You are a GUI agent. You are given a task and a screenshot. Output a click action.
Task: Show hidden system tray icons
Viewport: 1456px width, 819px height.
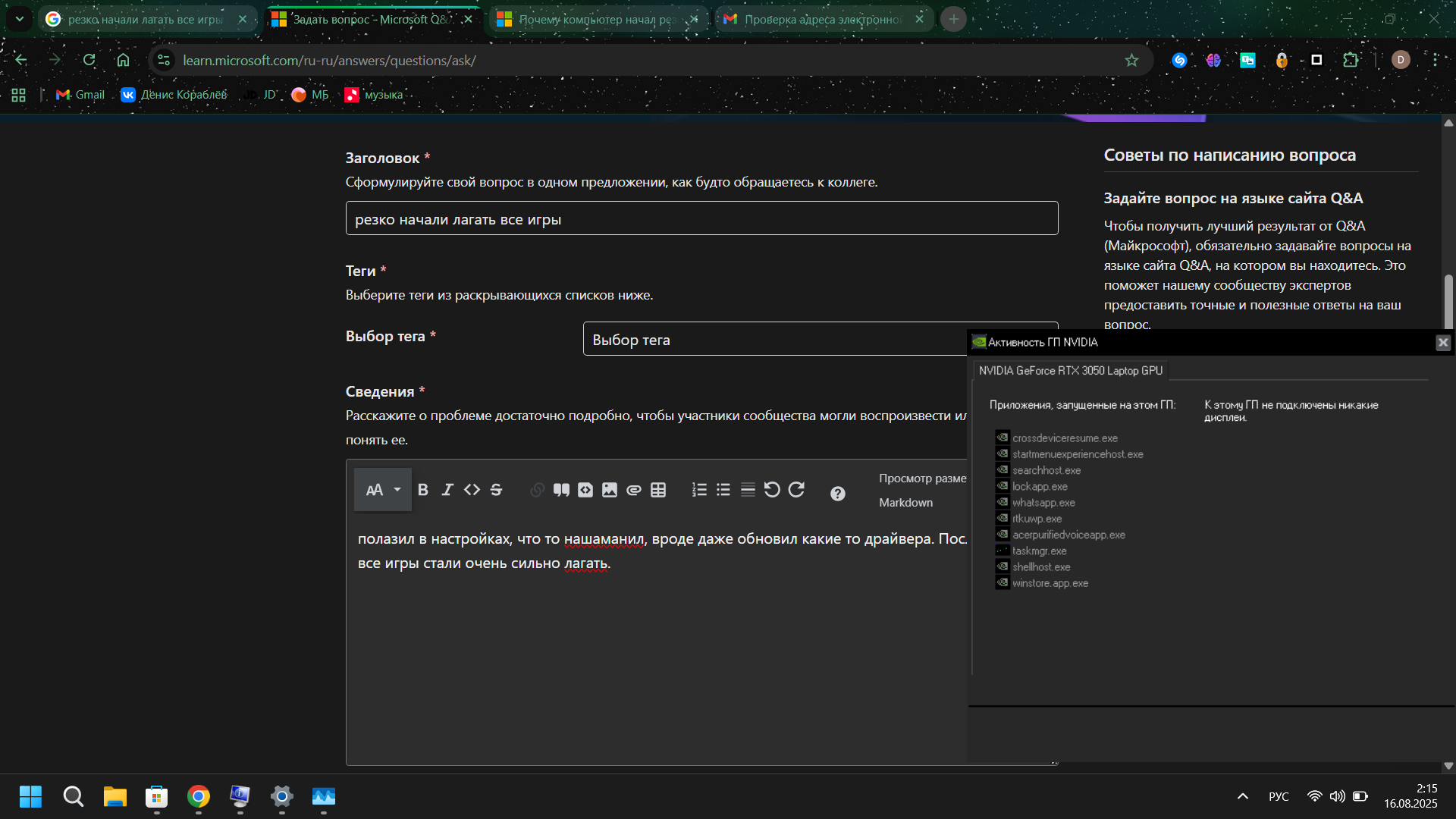tap(1242, 796)
